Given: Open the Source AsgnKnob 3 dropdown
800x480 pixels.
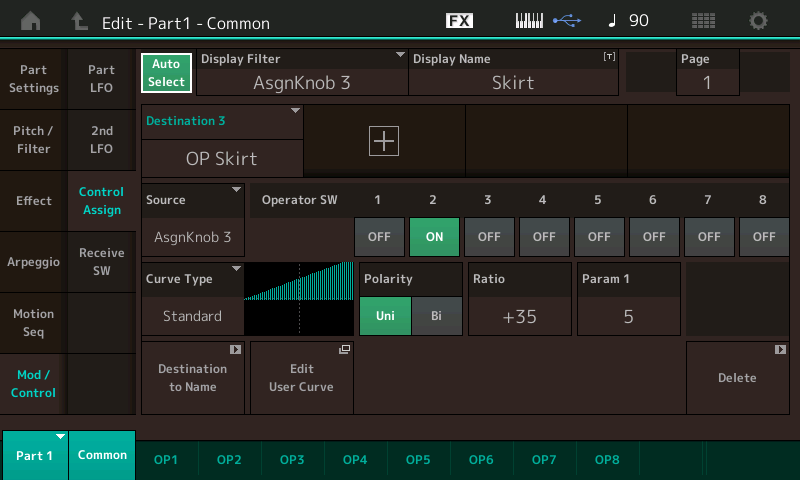Looking at the screenshot, I should (x=192, y=220).
